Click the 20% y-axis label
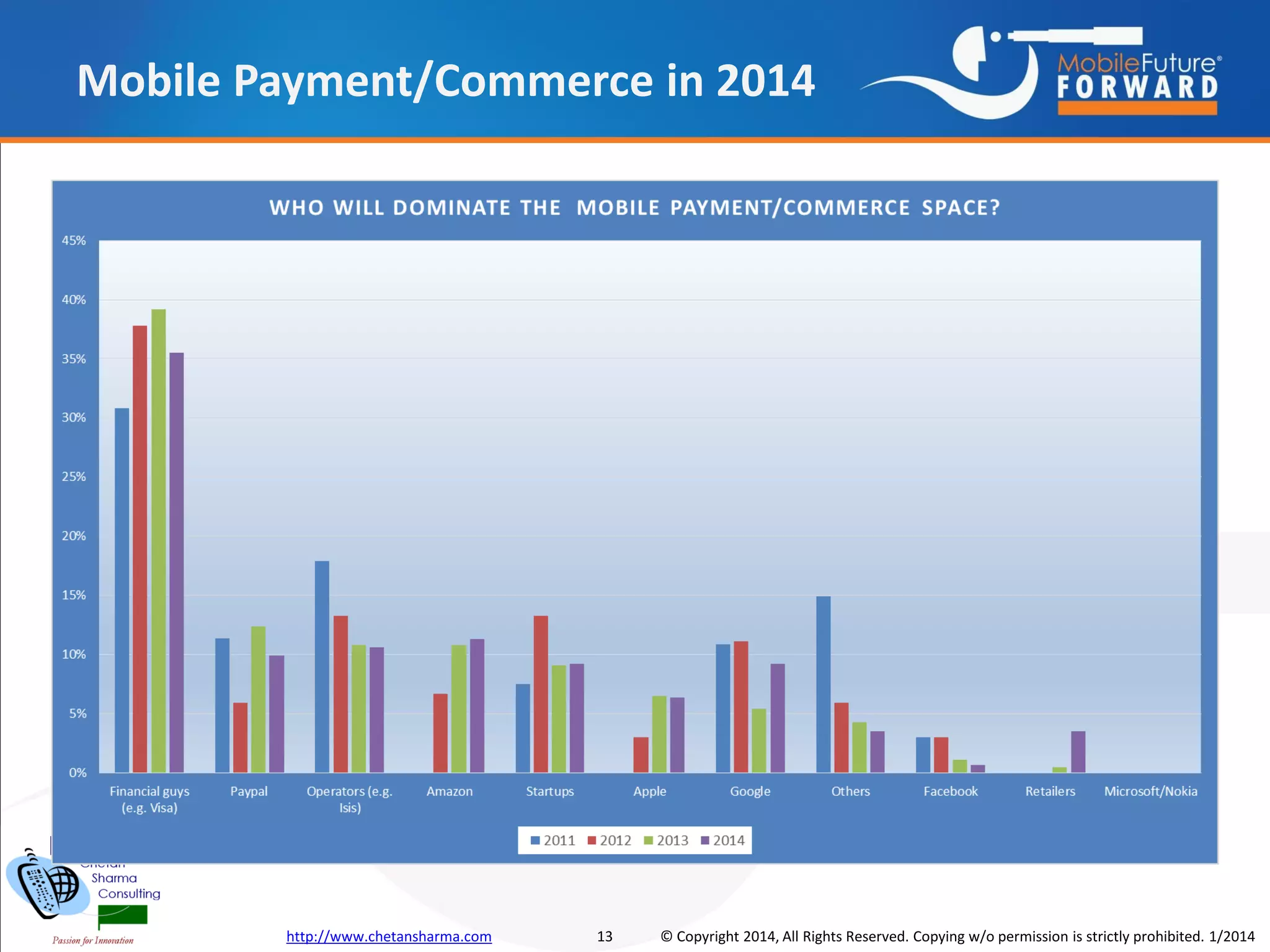Image resolution: width=1270 pixels, height=952 pixels. coord(74,536)
